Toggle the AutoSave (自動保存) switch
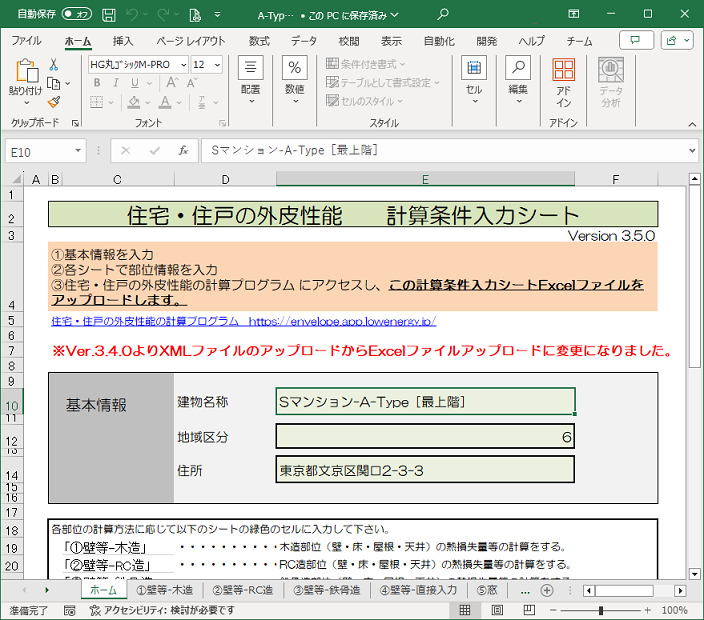Viewport: 704px width, 620px height. (76, 15)
